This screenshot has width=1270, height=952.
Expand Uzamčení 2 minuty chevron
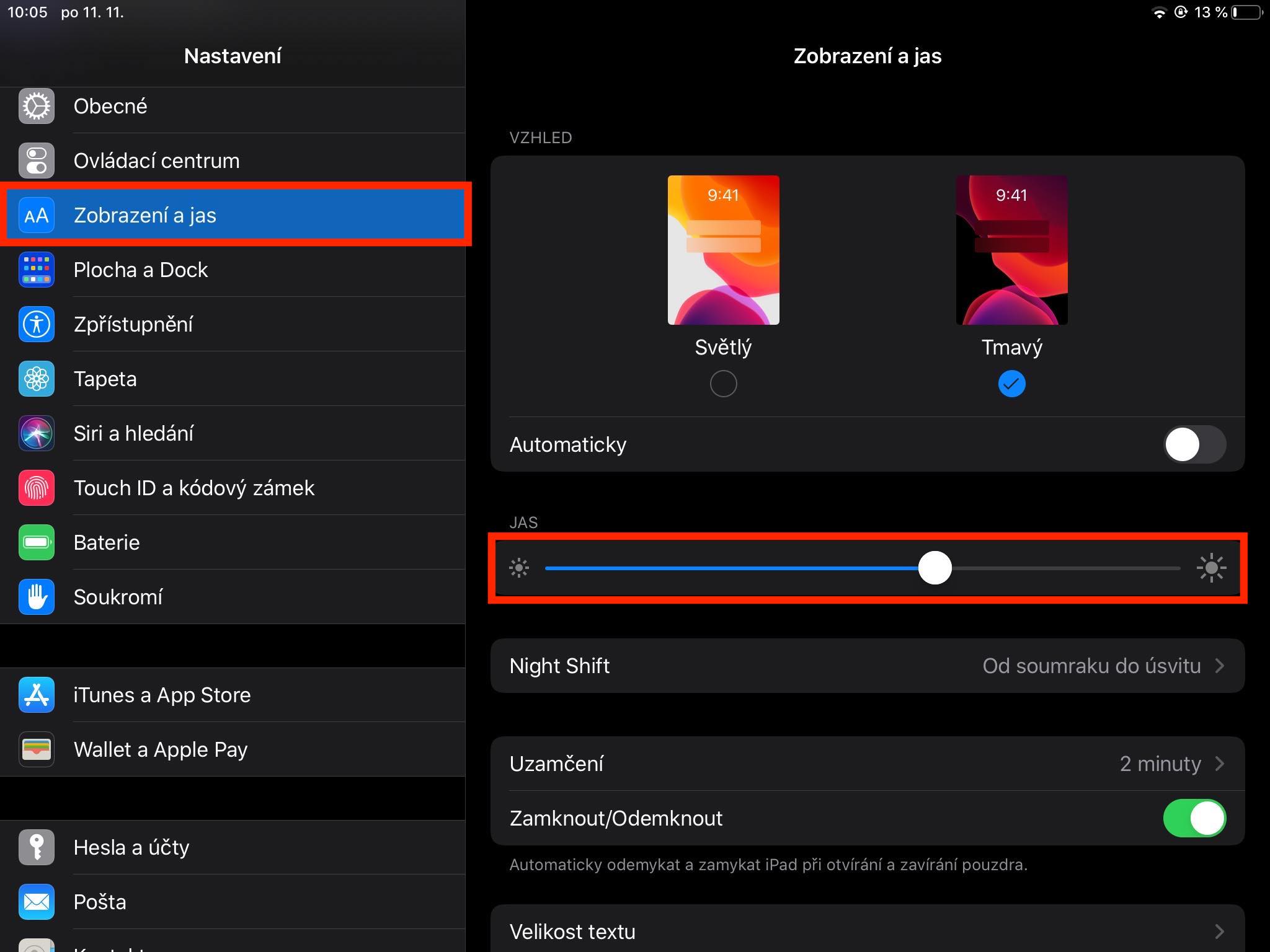point(1220,764)
